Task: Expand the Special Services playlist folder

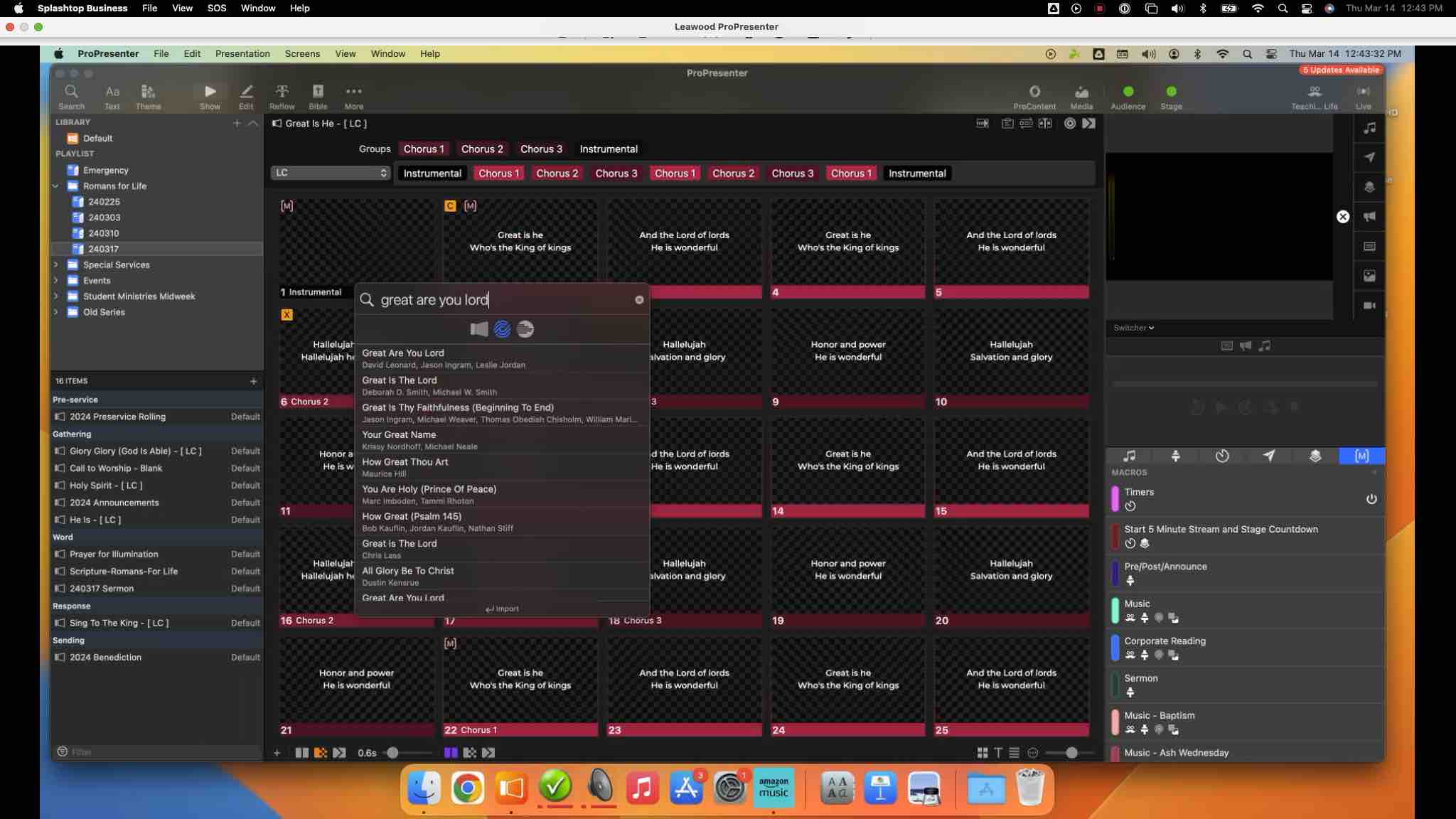Action: [x=56, y=264]
